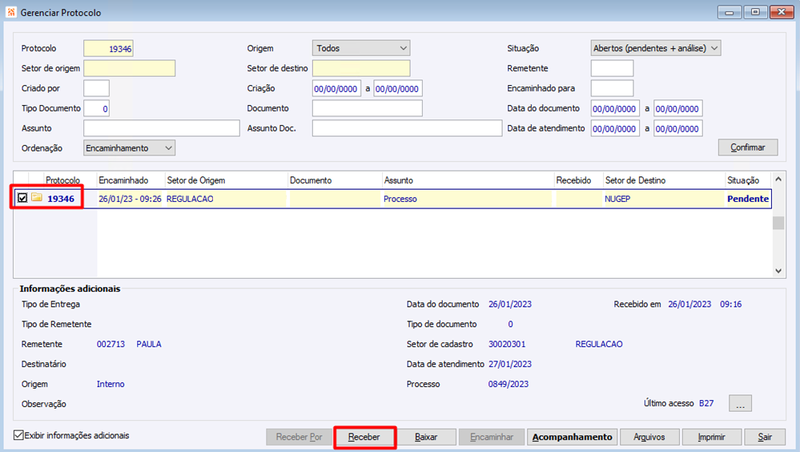Uncheck Exibir informações adicionais
Screen dimensions: 800x452
coord(19,435)
